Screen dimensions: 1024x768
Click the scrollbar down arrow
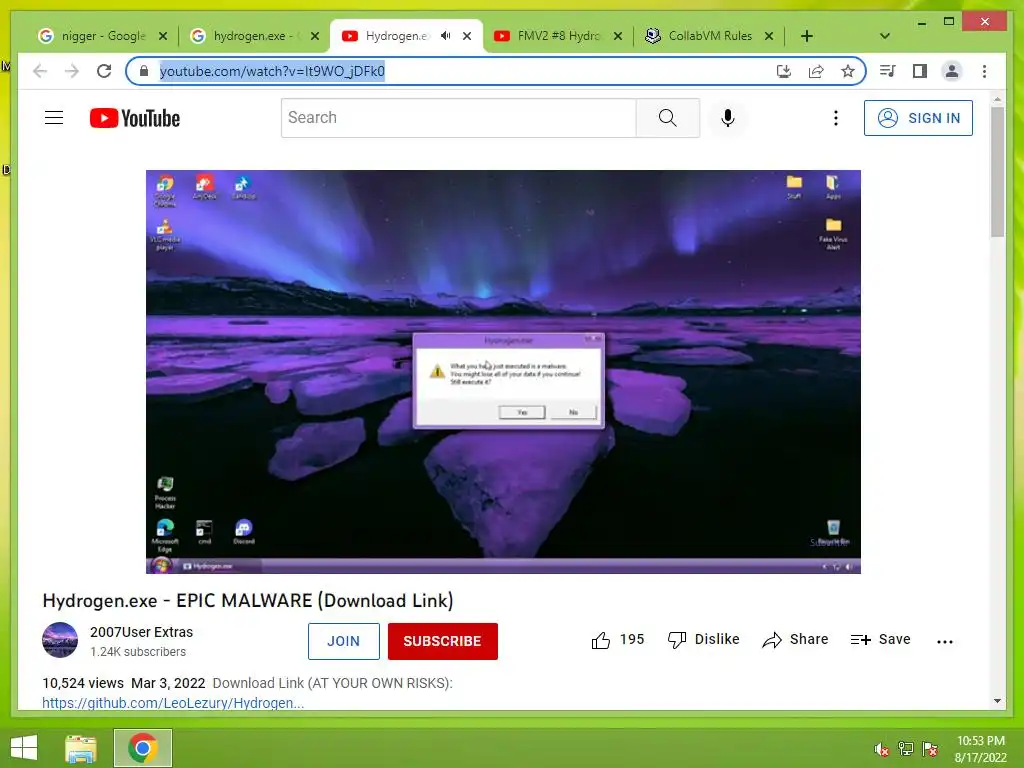(997, 701)
